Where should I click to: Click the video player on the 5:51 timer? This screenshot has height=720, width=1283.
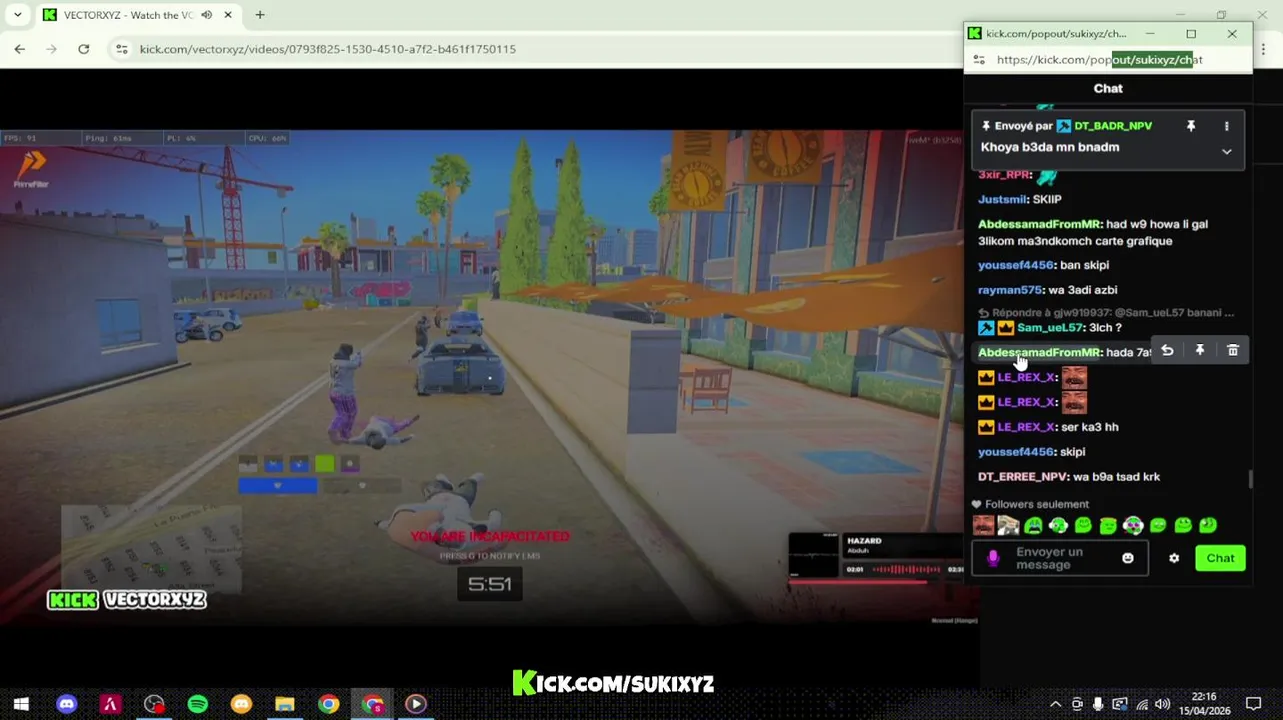click(490, 584)
